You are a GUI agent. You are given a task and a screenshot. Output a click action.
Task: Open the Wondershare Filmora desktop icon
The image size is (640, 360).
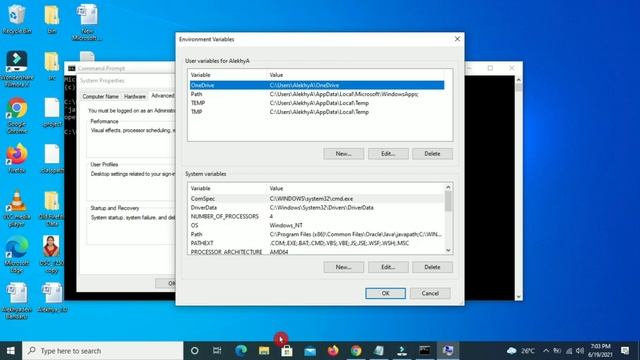pos(17,69)
